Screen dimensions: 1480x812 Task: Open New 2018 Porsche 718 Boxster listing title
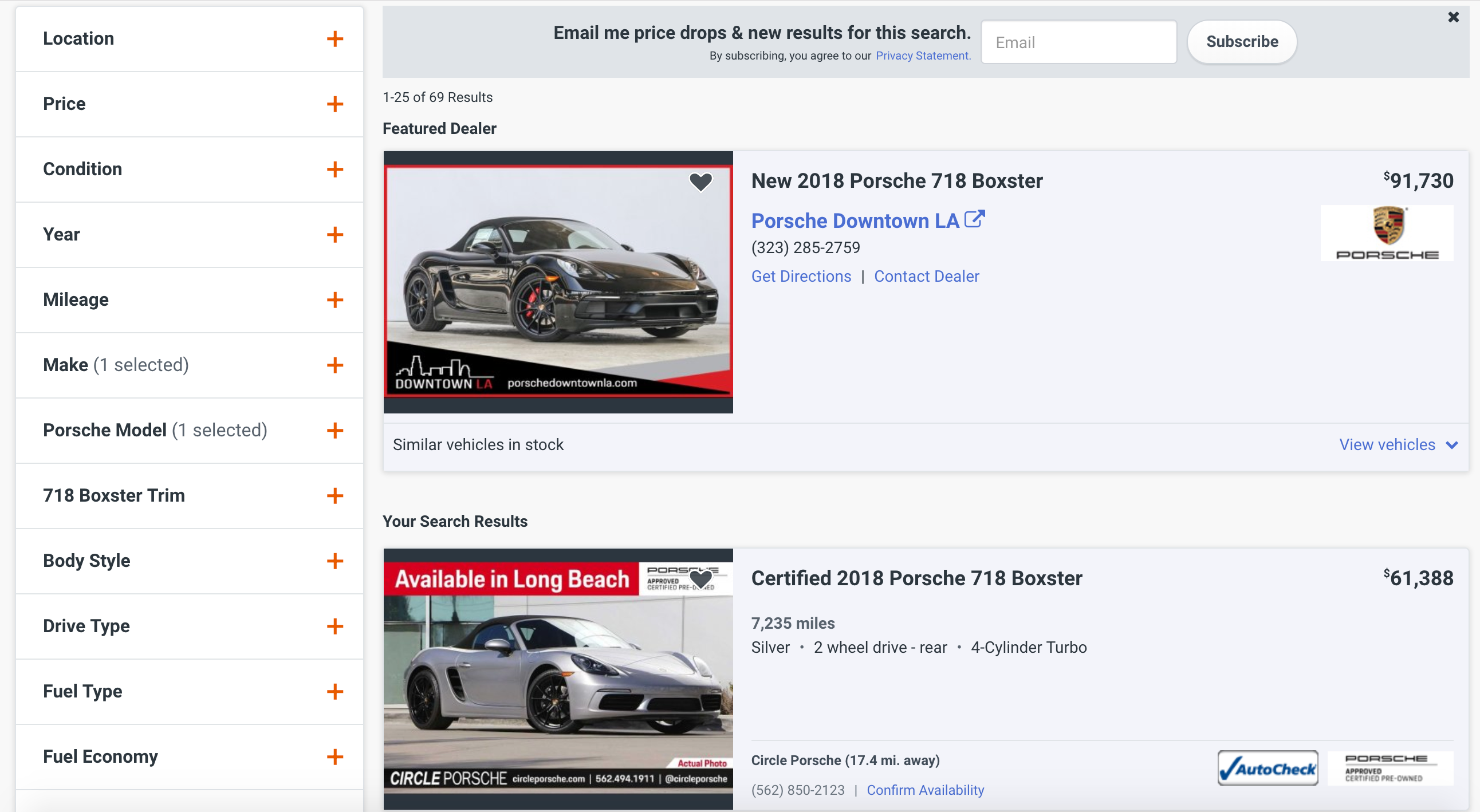pos(897,181)
